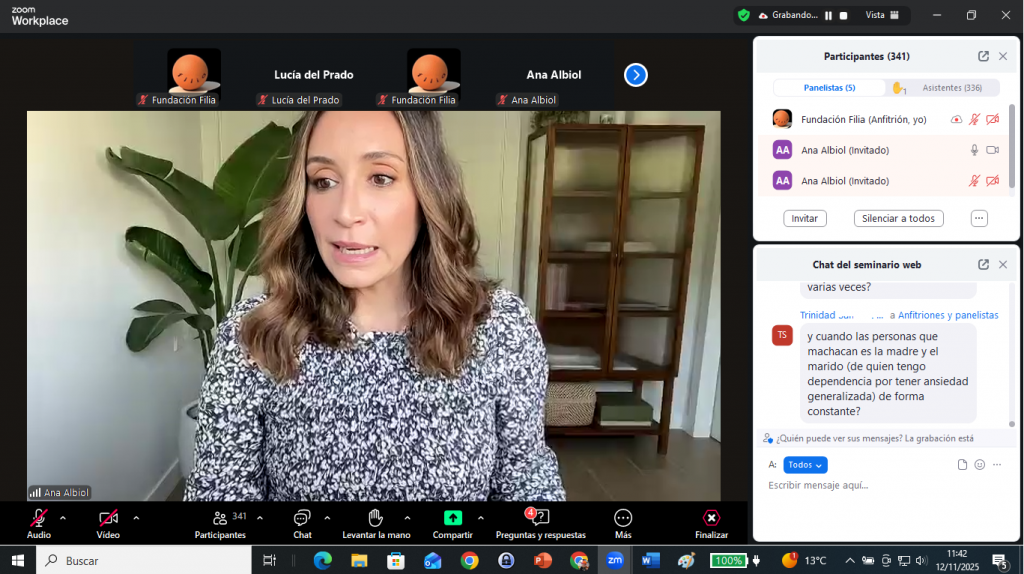
Task: Click the green Compartir screen share icon
Action: [x=453, y=518]
